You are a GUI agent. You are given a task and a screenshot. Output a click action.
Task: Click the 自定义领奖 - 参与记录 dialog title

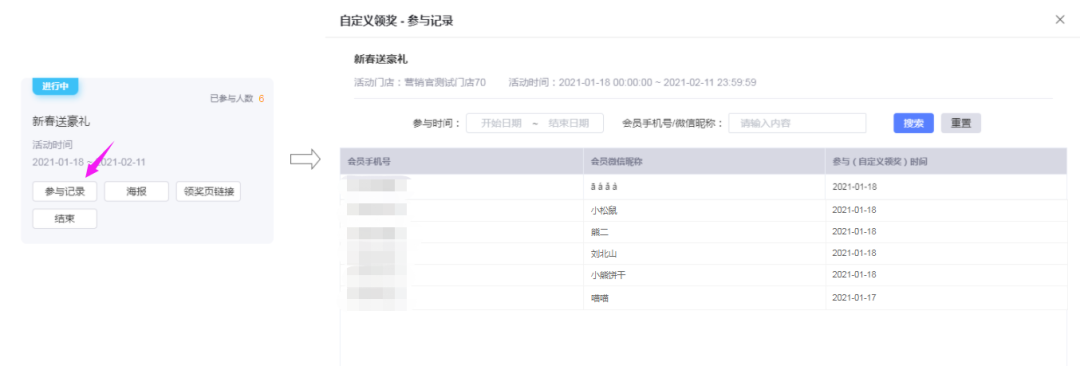tap(397, 21)
